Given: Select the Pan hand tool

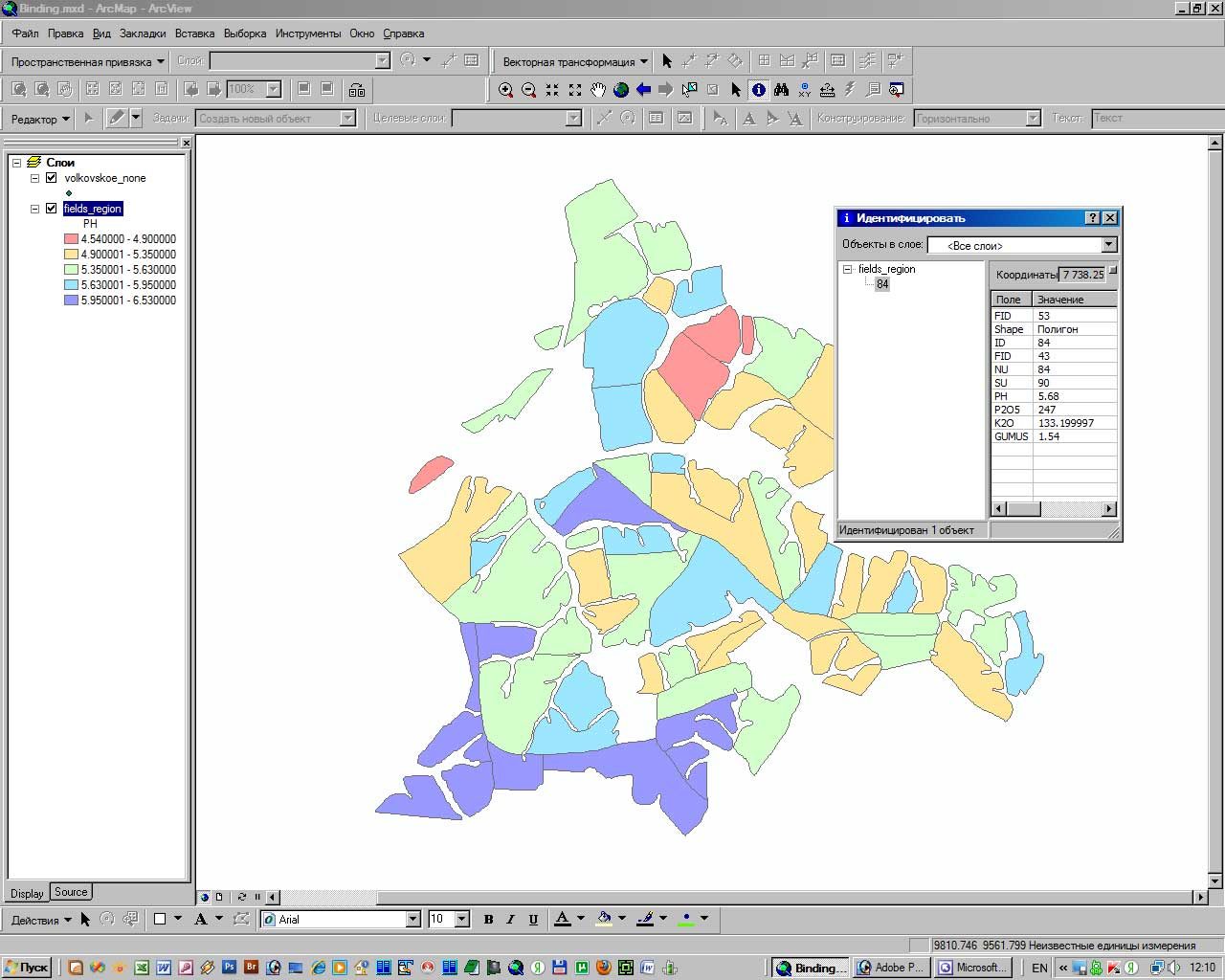Looking at the screenshot, I should (x=598, y=90).
